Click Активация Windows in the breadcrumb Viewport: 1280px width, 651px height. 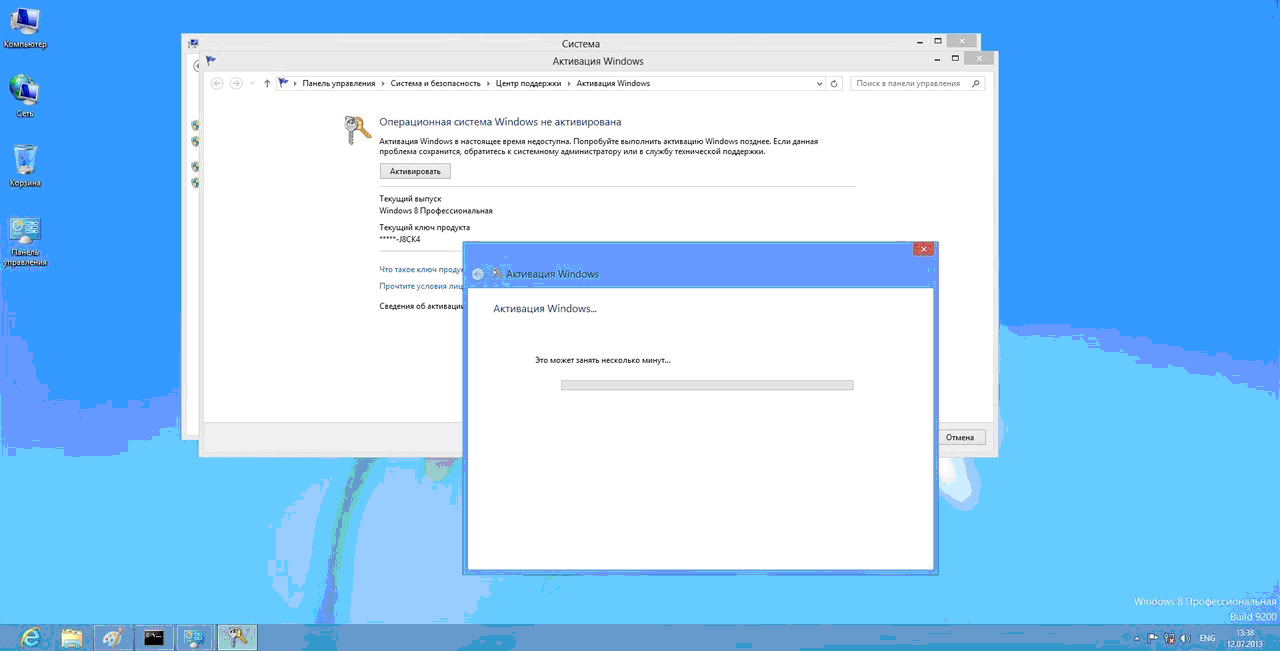613,83
